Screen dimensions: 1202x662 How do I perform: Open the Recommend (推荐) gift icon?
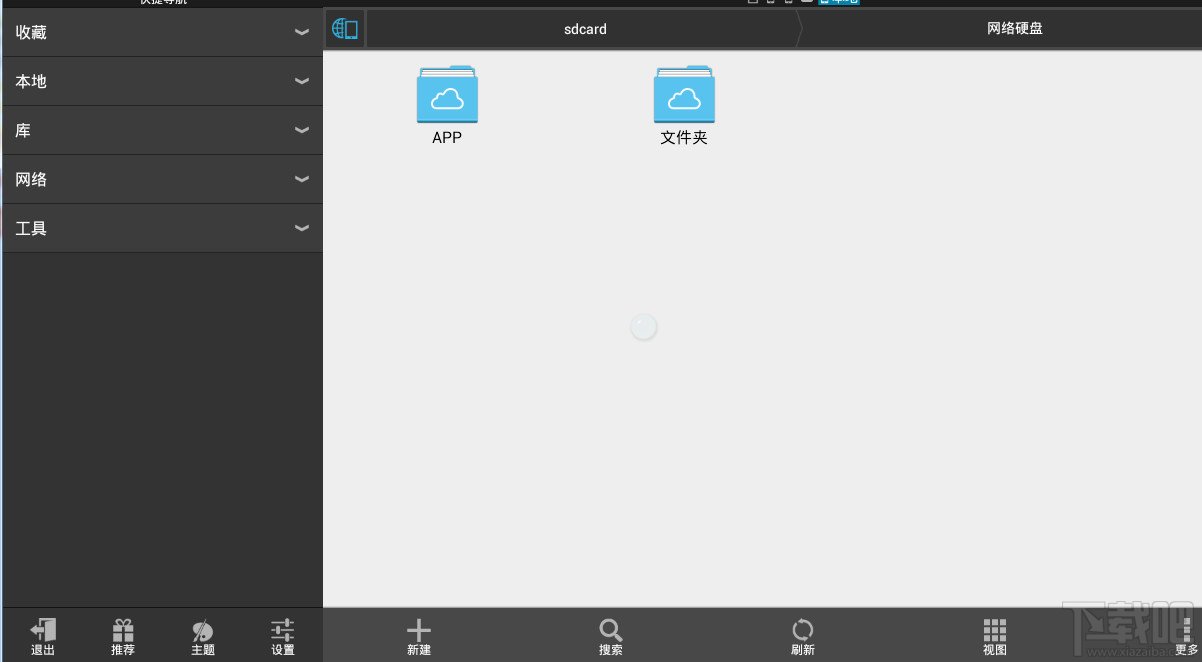click(123, 630)
